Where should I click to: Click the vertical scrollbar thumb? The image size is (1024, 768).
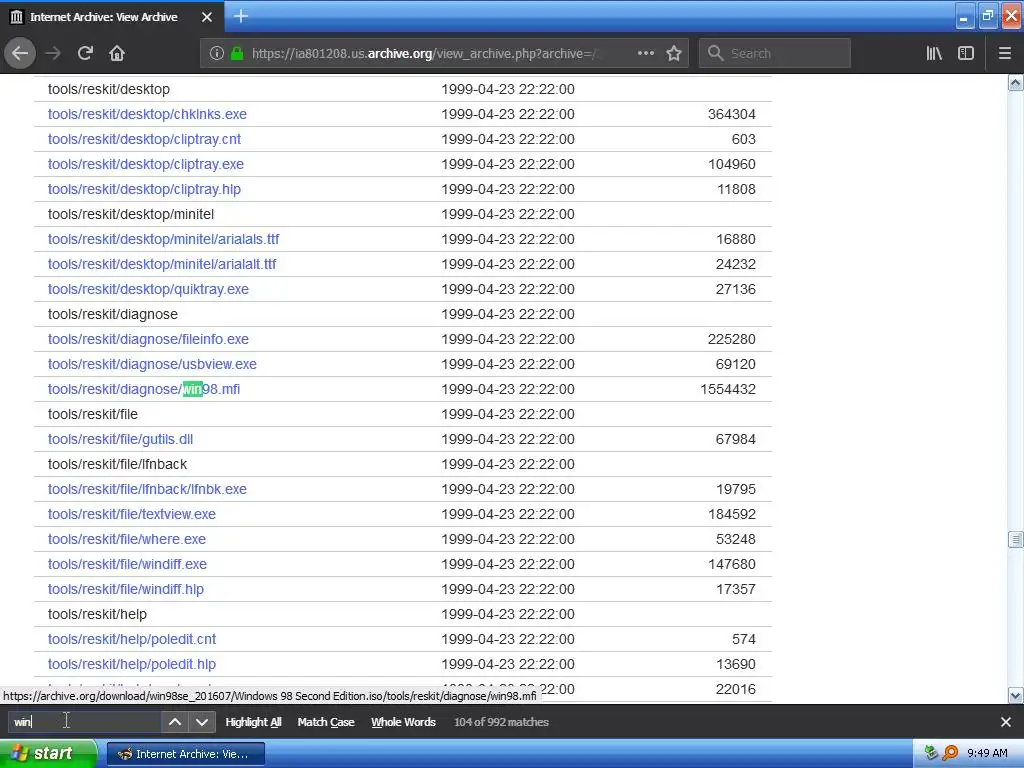pos(1016,539)
